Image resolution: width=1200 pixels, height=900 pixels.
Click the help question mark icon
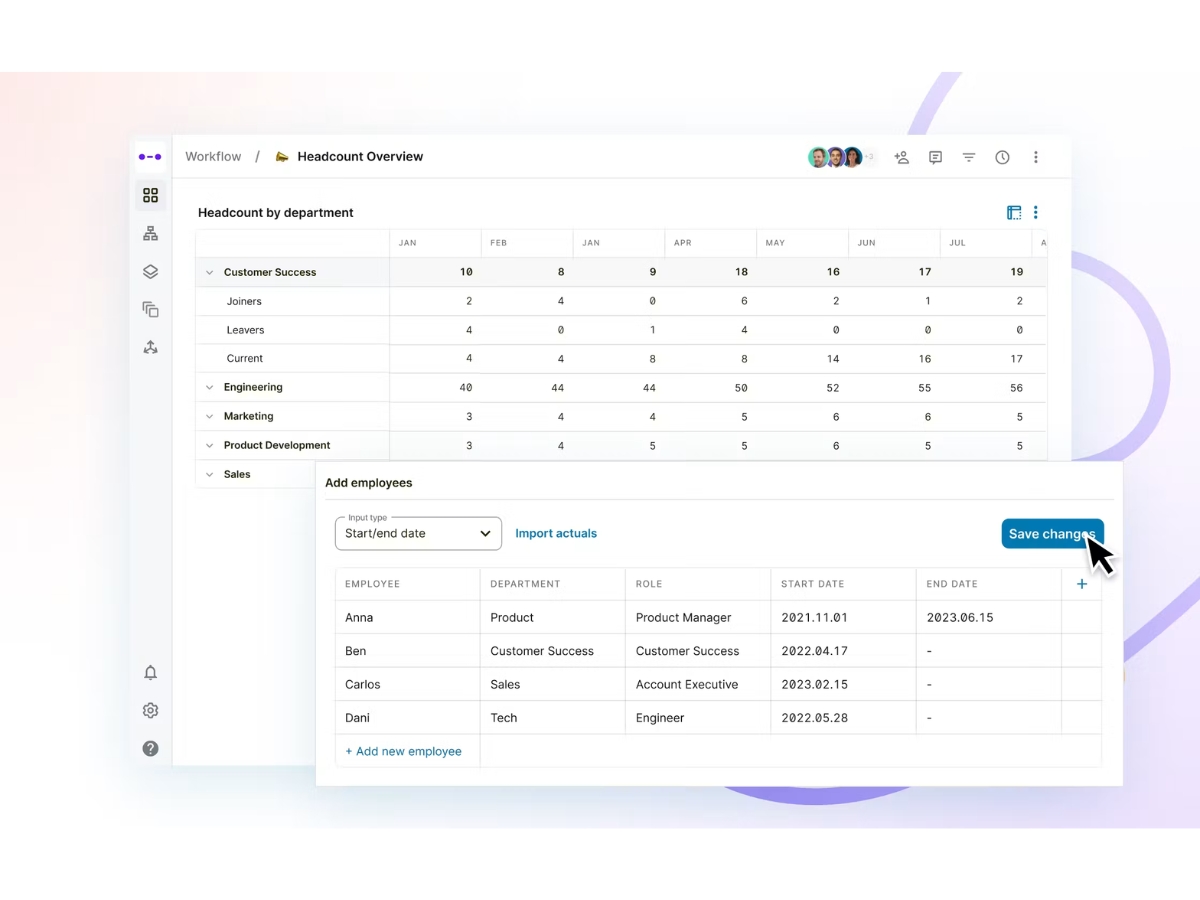pos(150,748)
